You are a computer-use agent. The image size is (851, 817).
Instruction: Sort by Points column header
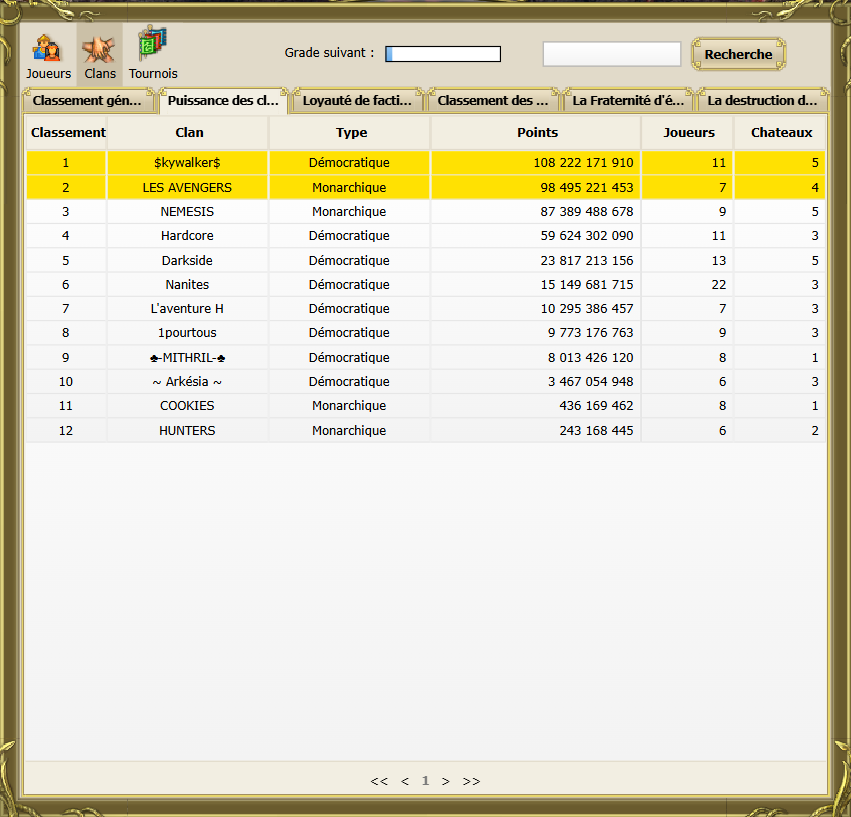tap(537, 132)
